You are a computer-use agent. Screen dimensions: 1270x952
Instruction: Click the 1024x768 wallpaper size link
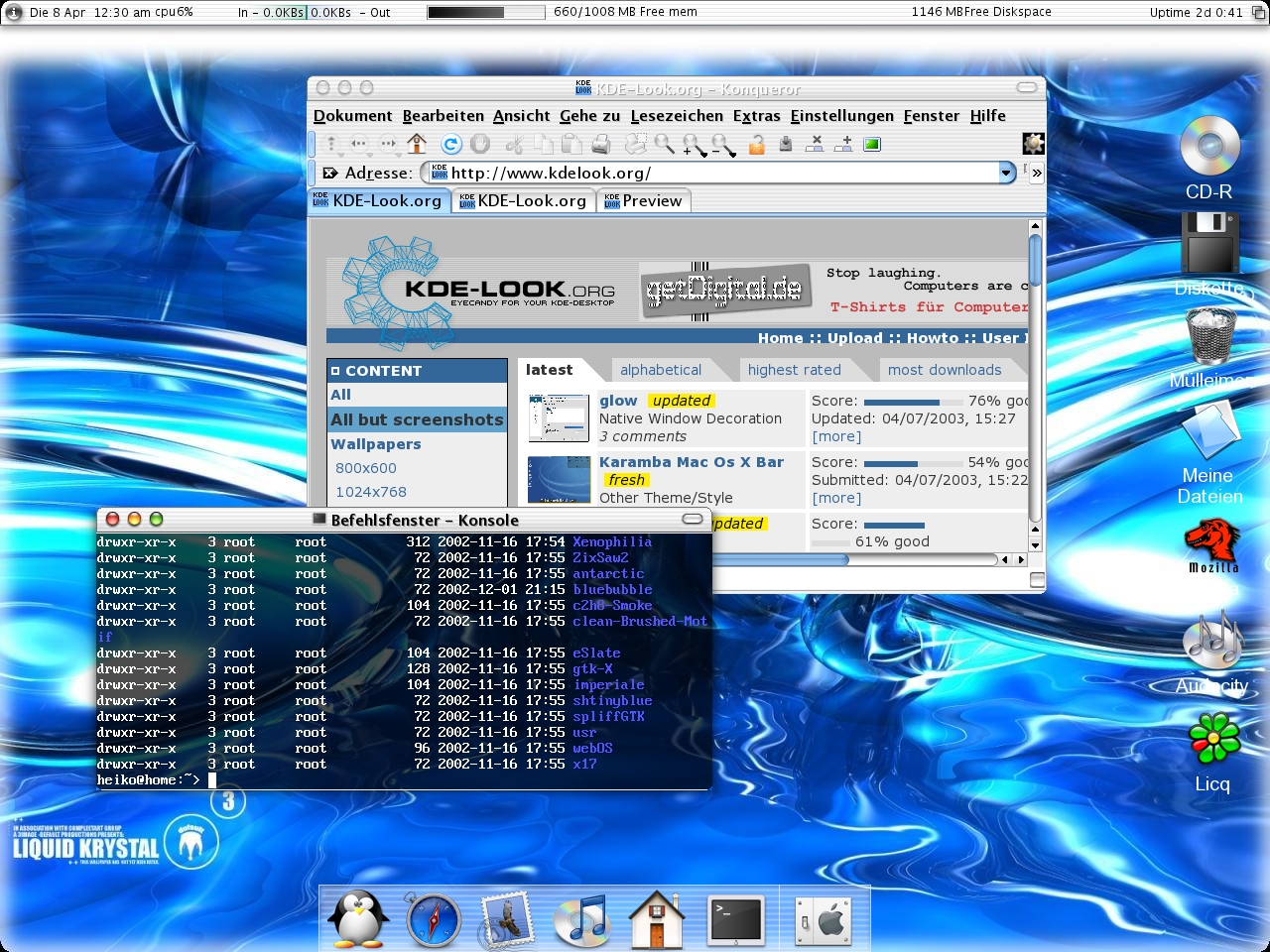[x=371, y=492]
